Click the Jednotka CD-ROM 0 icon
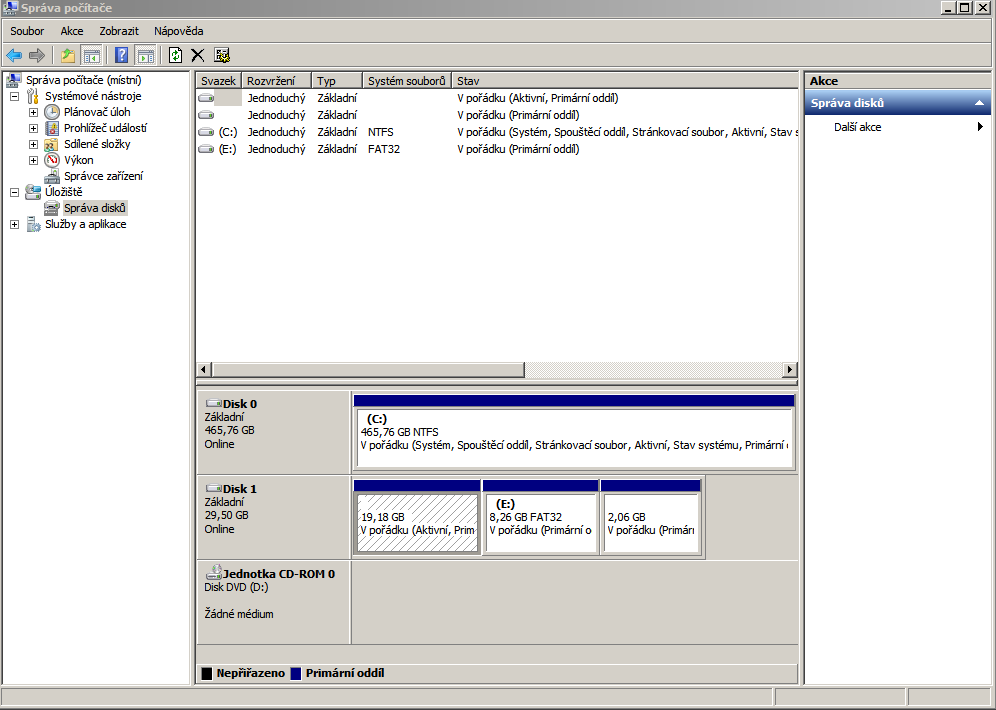The image size is (996, 710). point(213,572)
